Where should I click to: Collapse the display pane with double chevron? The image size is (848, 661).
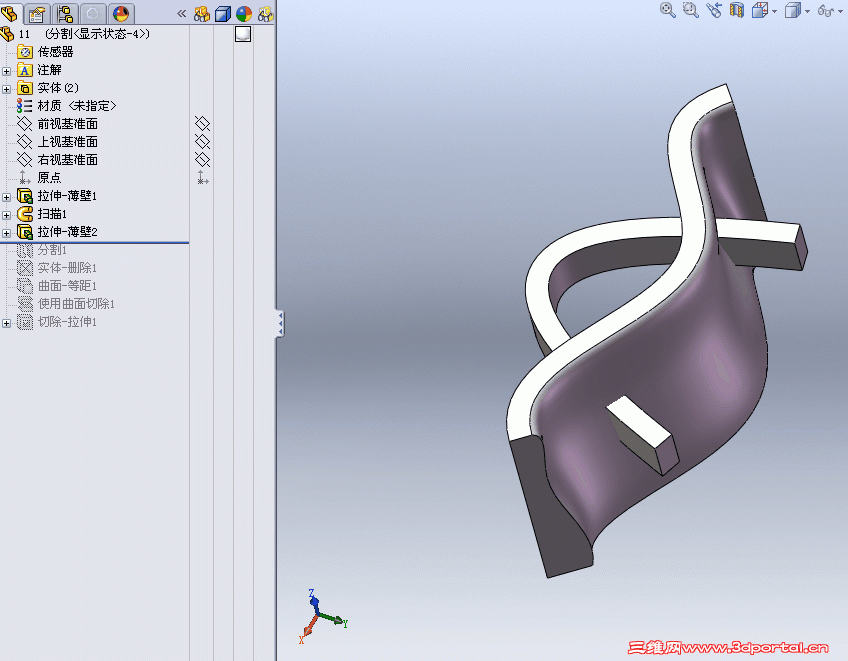(182, 14)
